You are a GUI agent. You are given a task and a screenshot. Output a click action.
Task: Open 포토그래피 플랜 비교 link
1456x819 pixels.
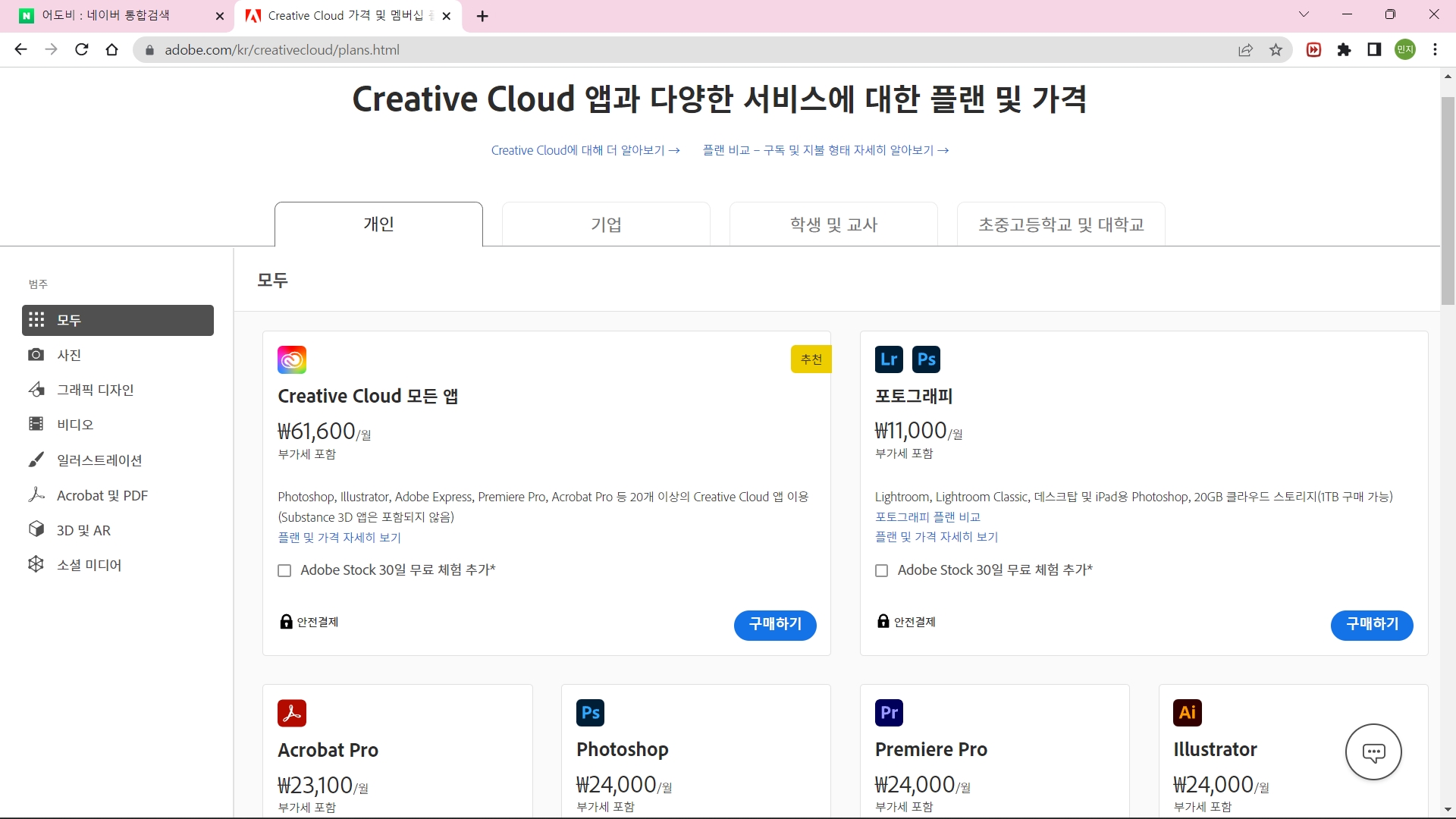point(927,517)
